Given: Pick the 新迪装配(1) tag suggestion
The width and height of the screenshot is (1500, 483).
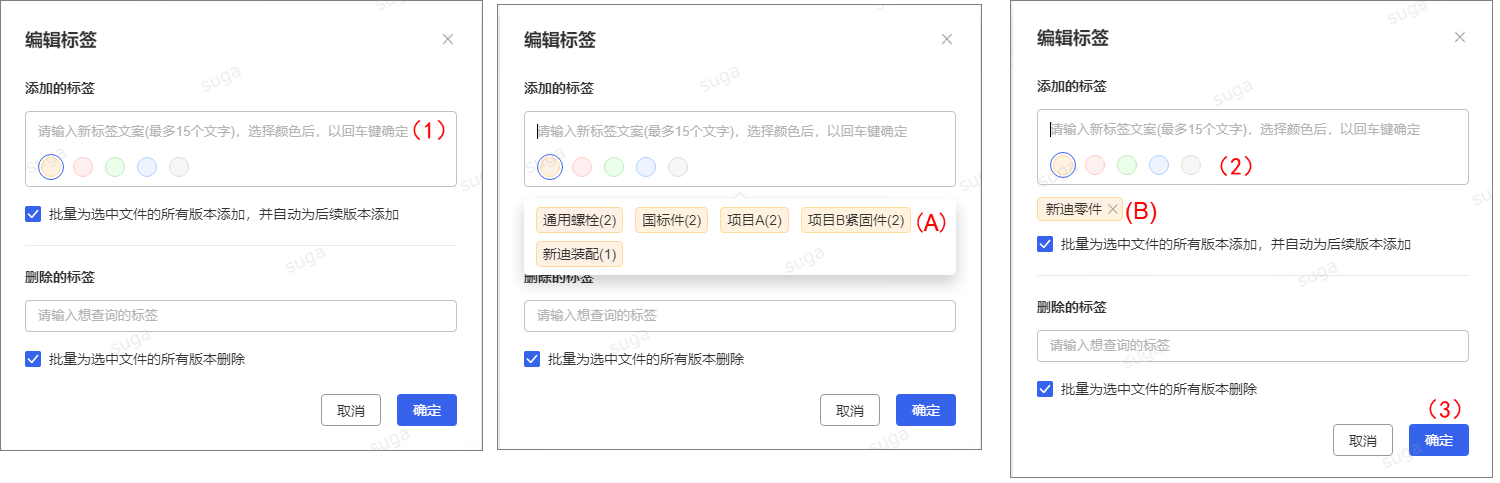Looking at the screenshot, I should click(580, 254).
